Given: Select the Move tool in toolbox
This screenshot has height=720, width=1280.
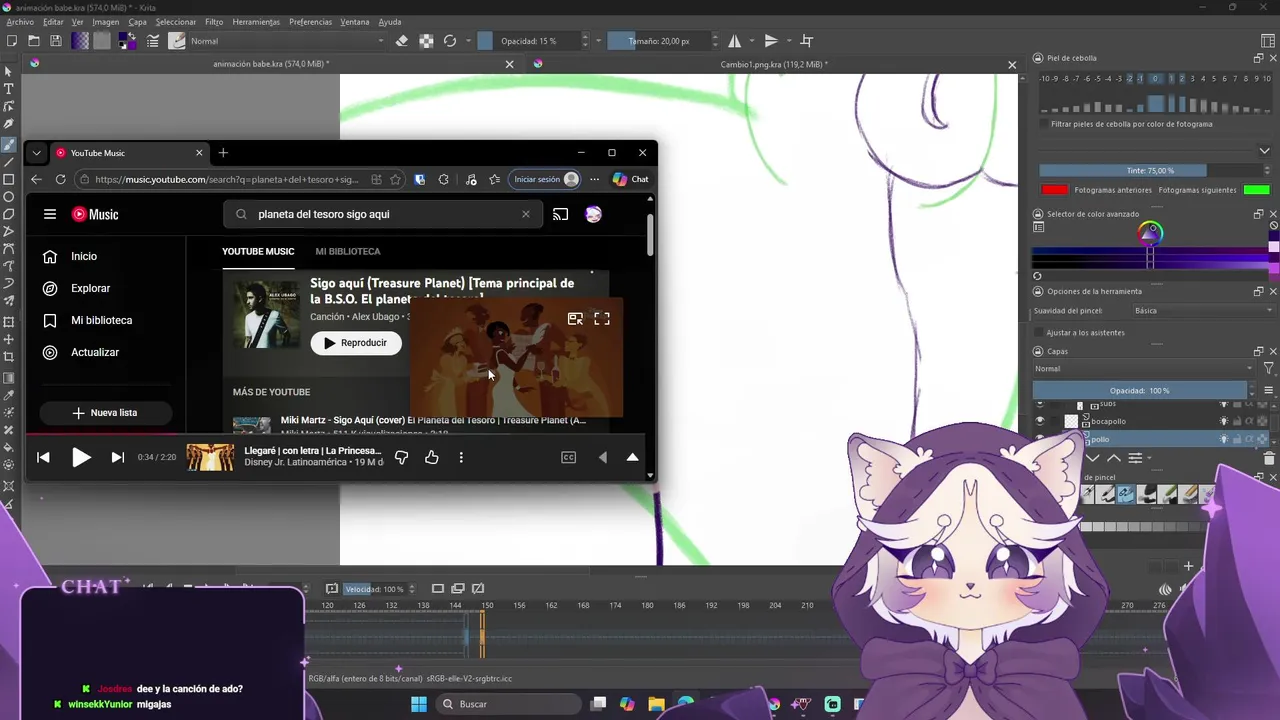Looking at the screenshot, I should click(9, 339).
